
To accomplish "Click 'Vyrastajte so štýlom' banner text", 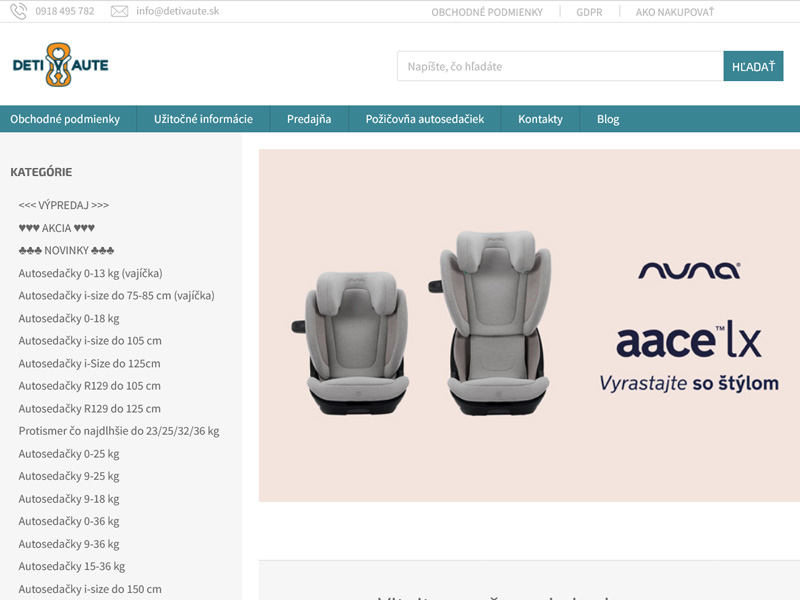I will pos(689,384).
